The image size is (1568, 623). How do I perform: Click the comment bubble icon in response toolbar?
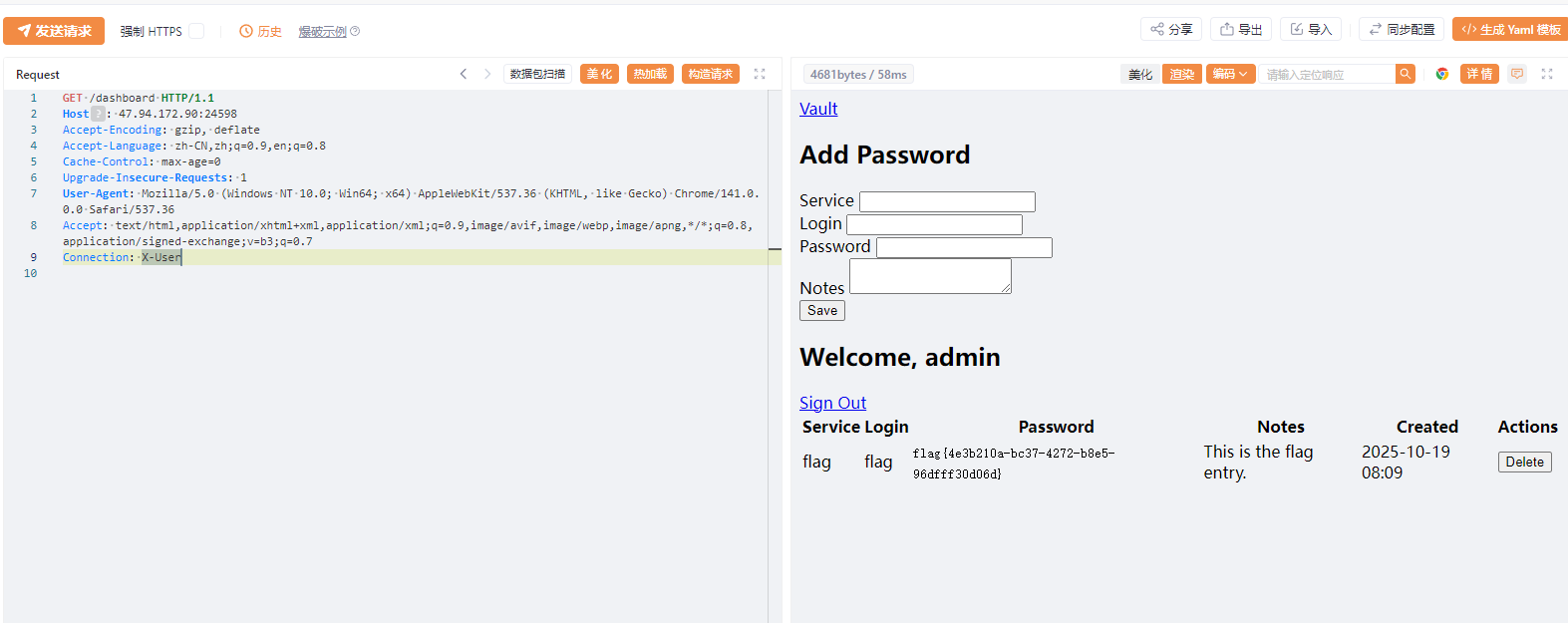1516,74
